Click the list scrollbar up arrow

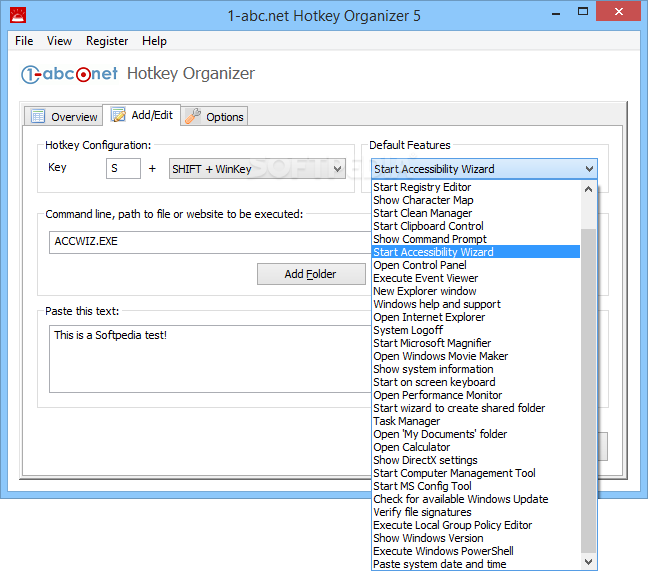[x=588, y=189]
